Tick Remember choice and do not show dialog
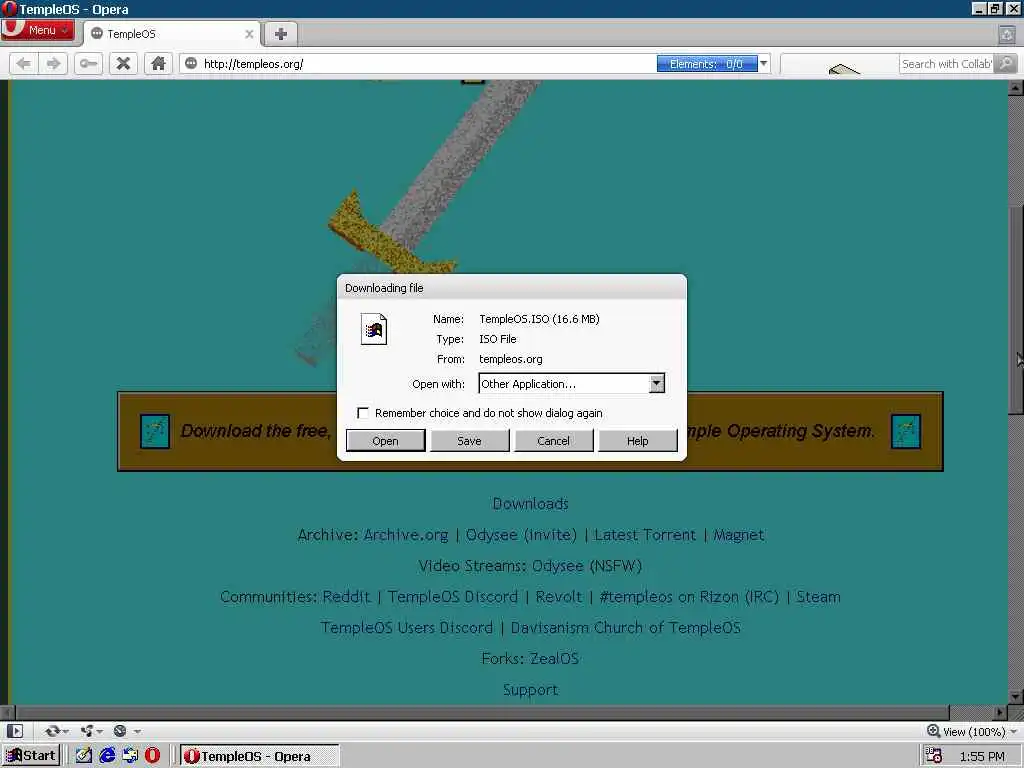 click(x=363, y=413)
